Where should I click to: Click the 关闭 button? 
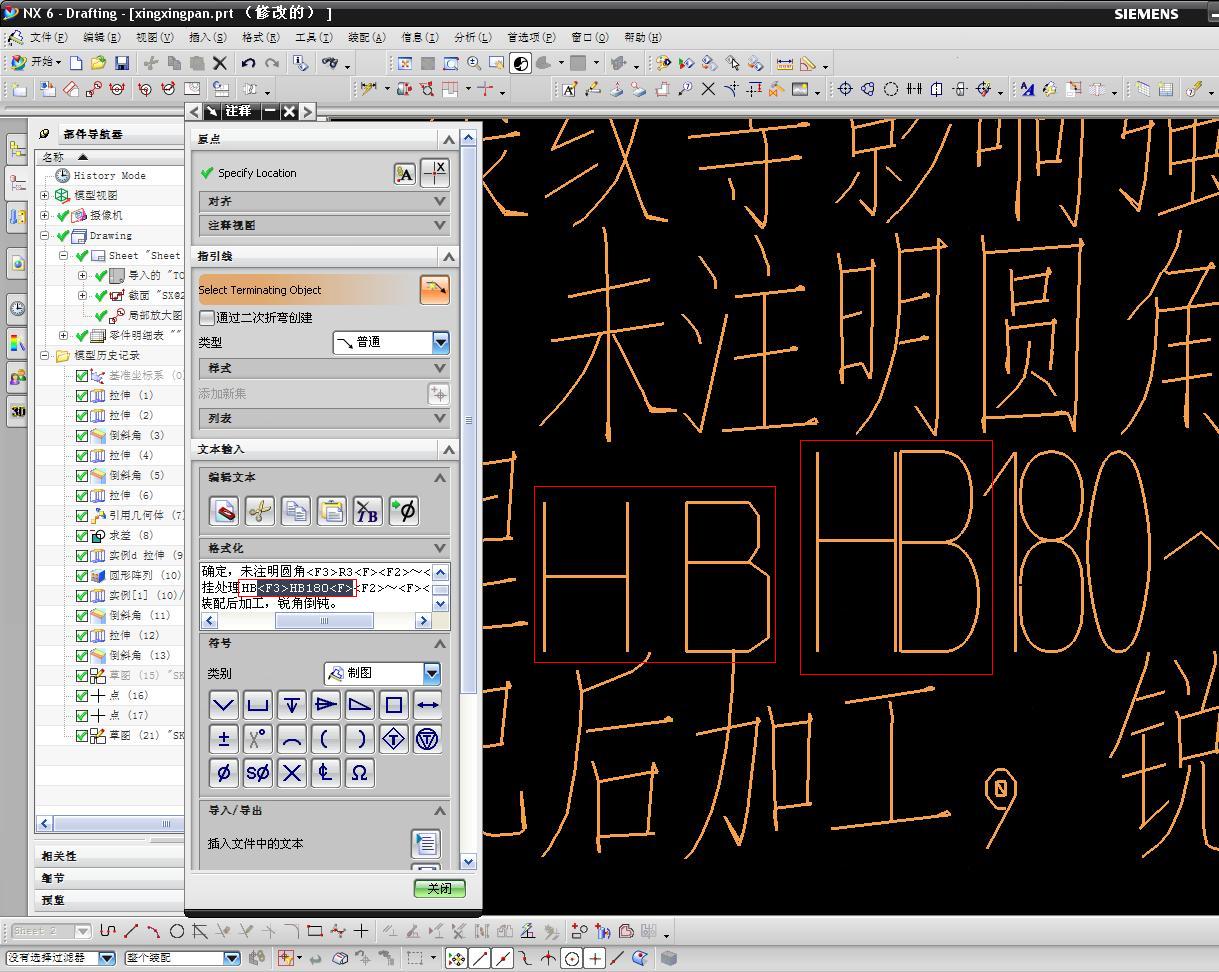(439, 888)
